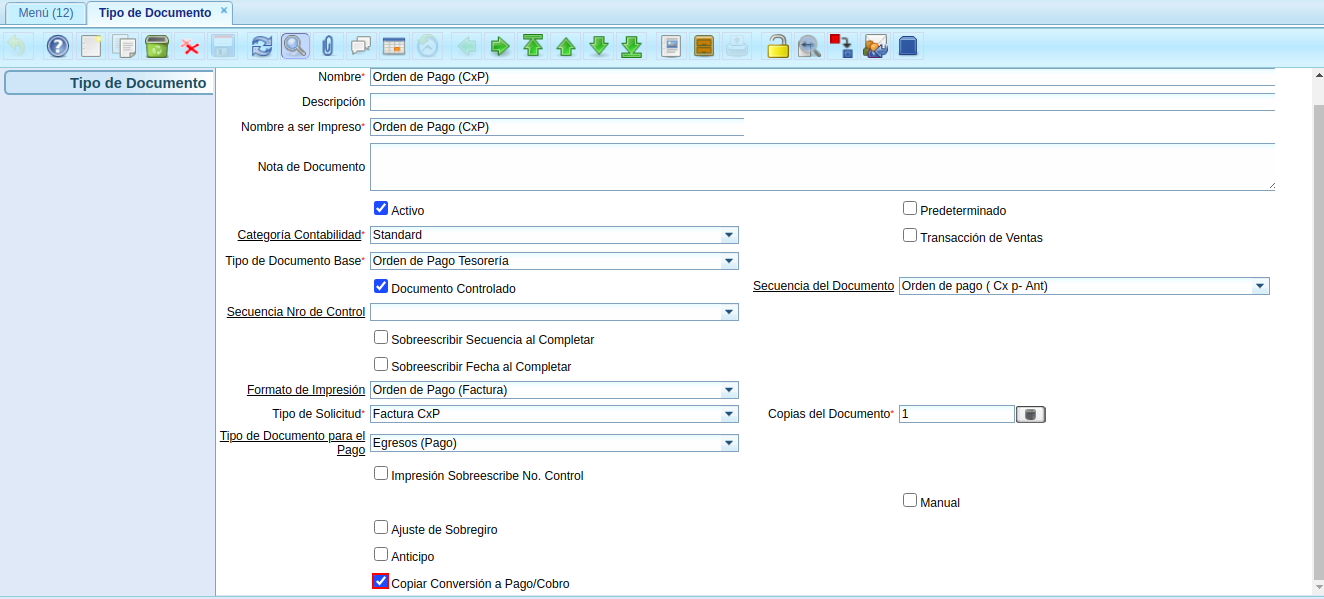This screenshot has width=1324, height=599.
Task: Check the Predeterminado checkbox
Action: pyautogui.click(x=910, y=209)
